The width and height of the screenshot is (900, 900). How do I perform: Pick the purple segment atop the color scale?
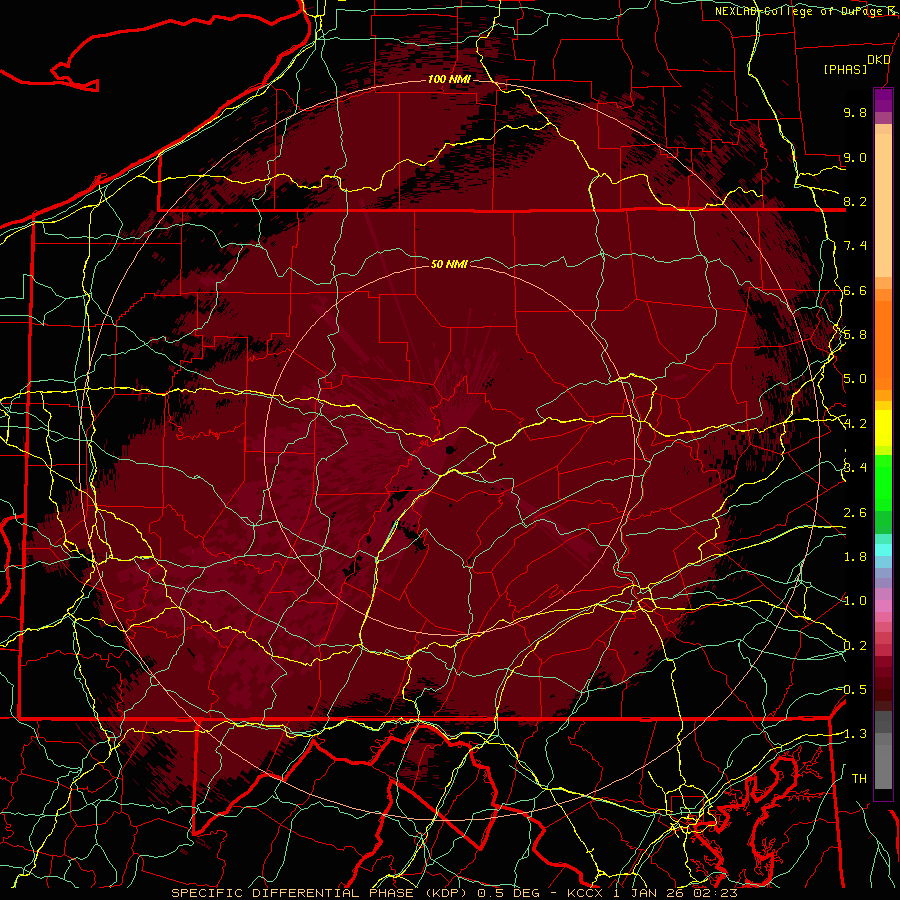[883, 100]
